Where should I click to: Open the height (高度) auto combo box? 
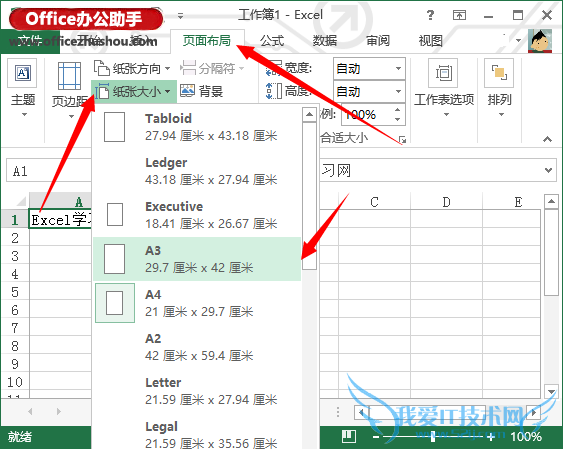369,92
